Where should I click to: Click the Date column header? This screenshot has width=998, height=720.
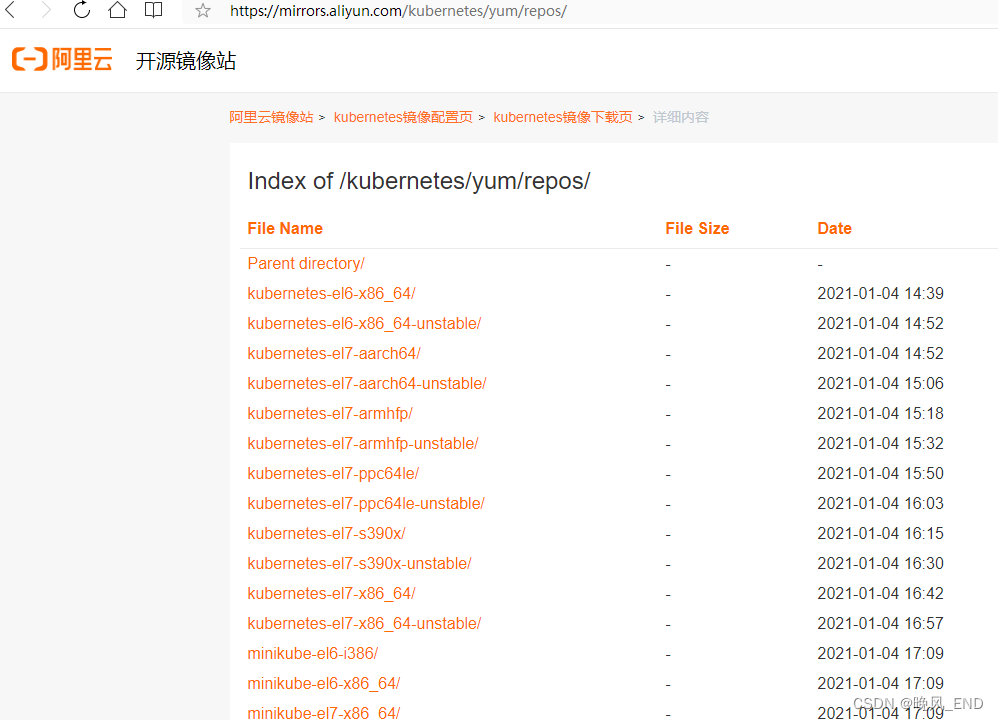tap(834, 229)
